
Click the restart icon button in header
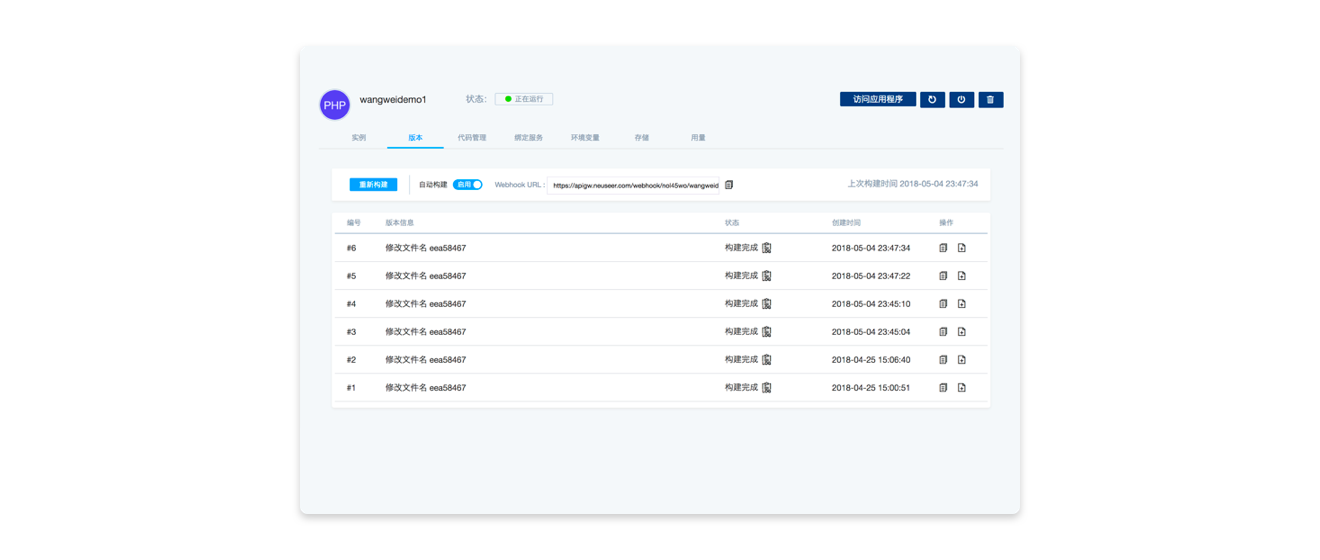pyautogui.click(x=932, y=100)
